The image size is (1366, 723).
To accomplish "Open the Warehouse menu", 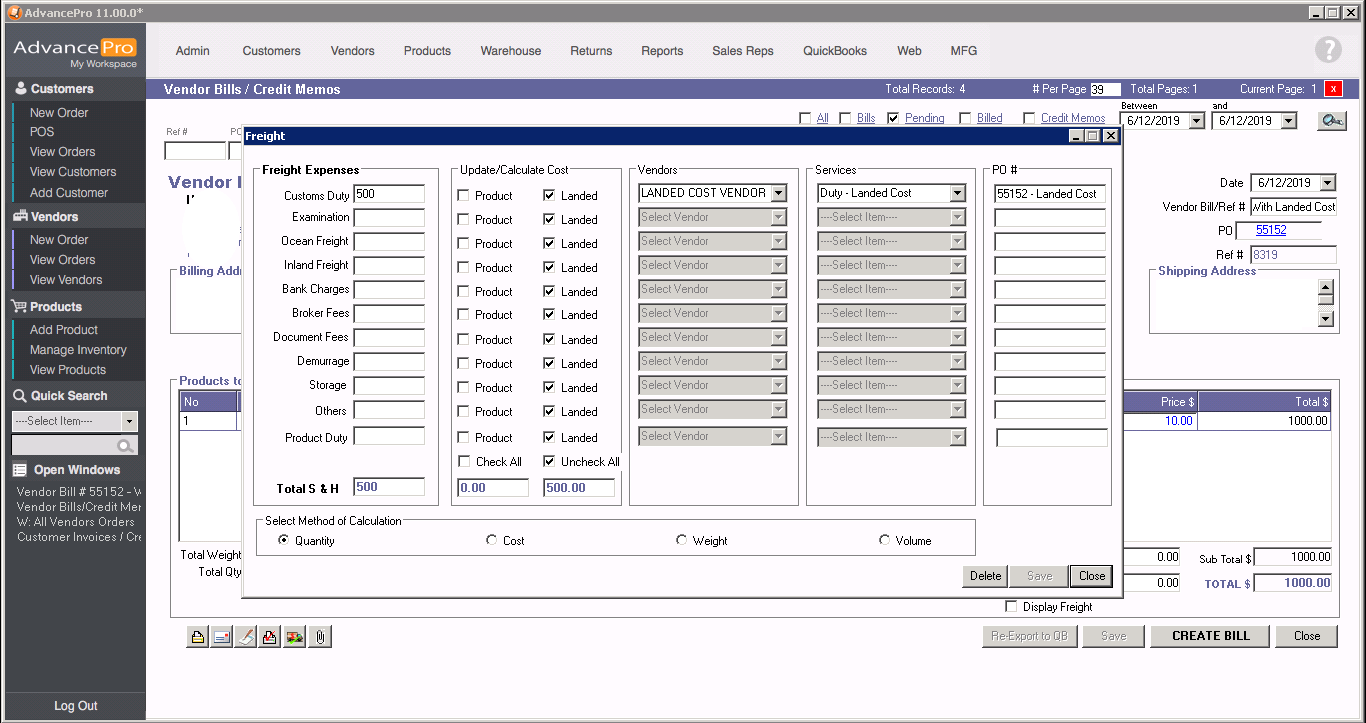I will (510, 51).
